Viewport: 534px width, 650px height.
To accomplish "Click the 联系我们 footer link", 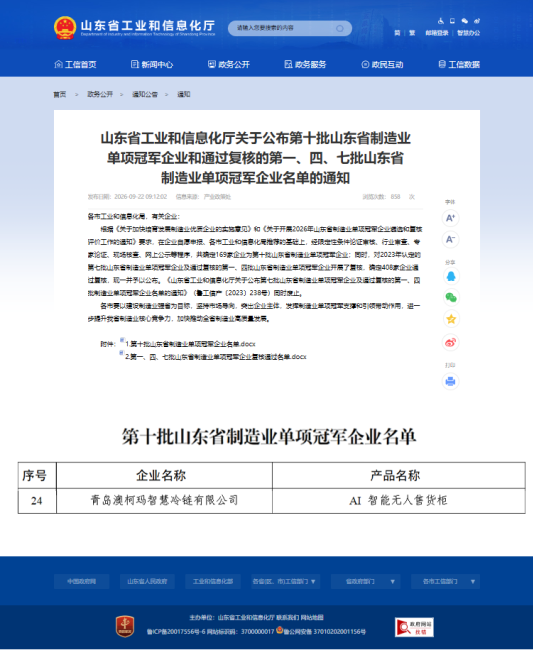I will tap(287, 618).
